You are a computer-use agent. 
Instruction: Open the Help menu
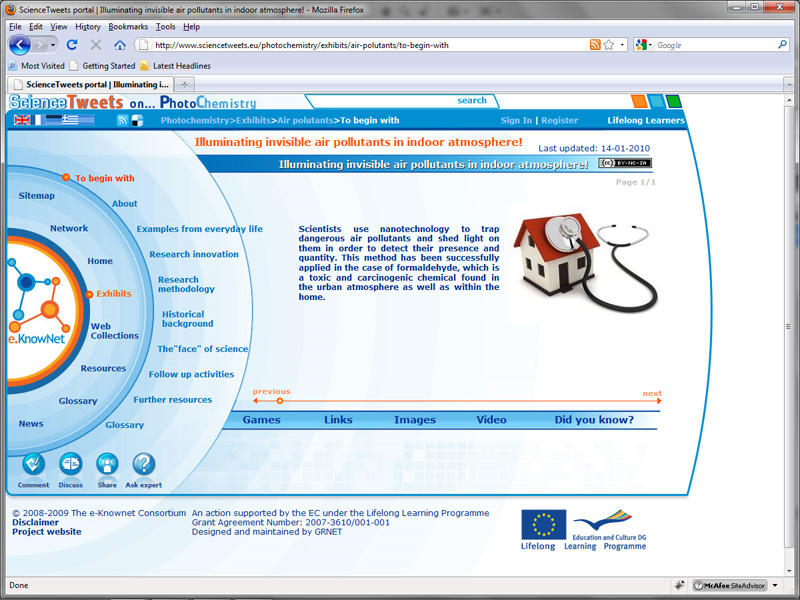191,27
